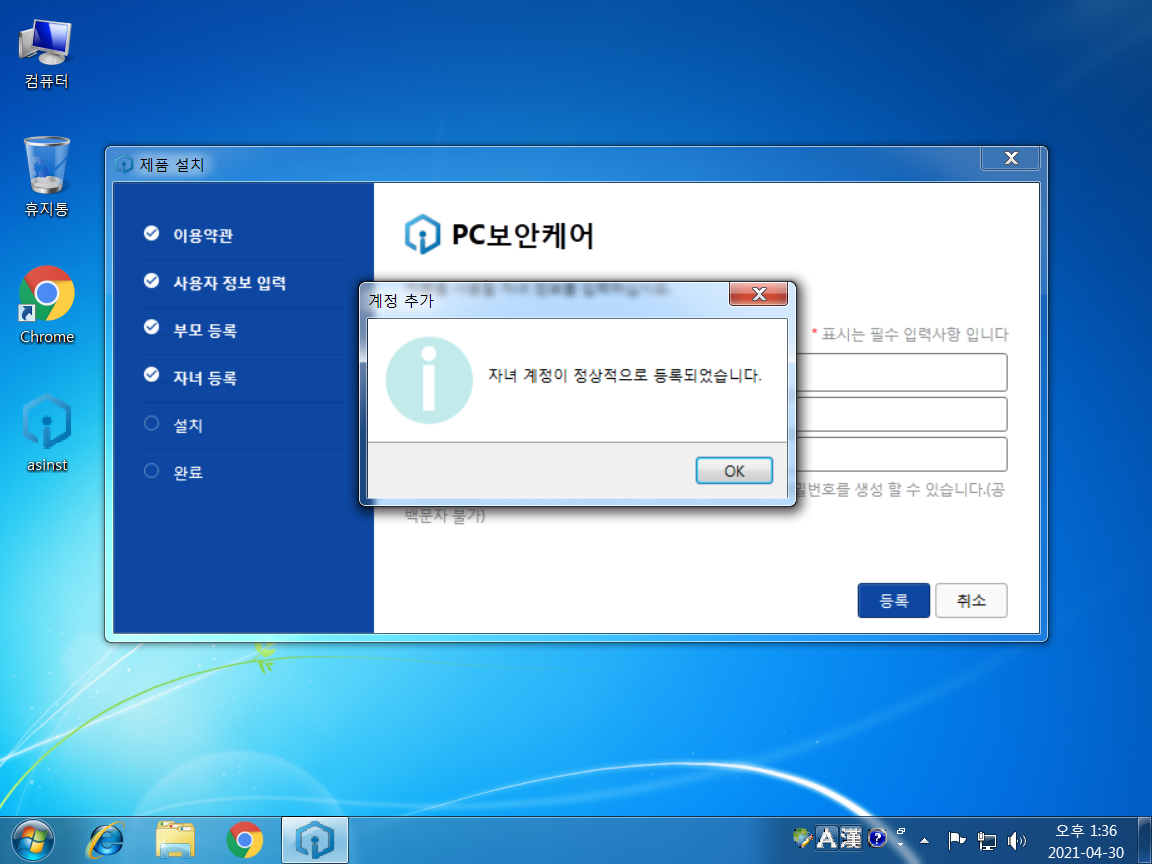Open the Windows Start menu
The image size is (1152, 864).
[32, 840]
